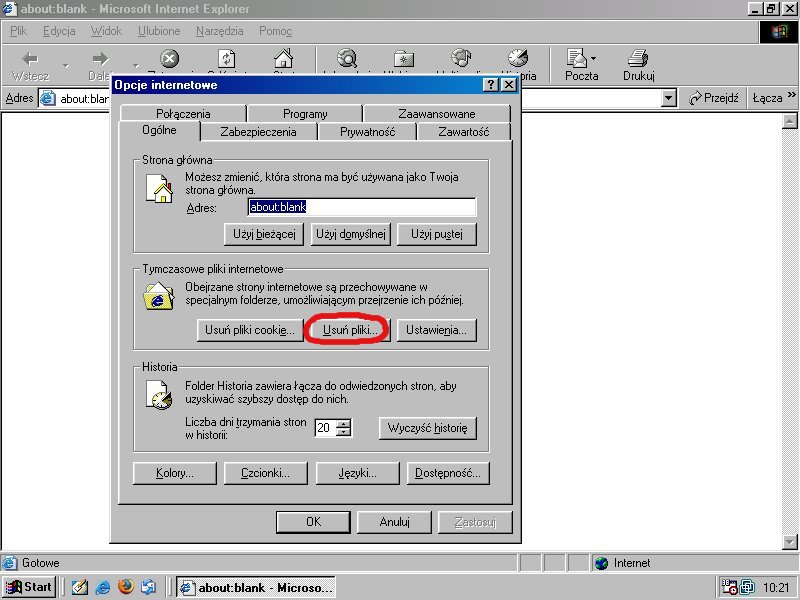Click the Search magnifier toolbar icon

pos(347,59)
